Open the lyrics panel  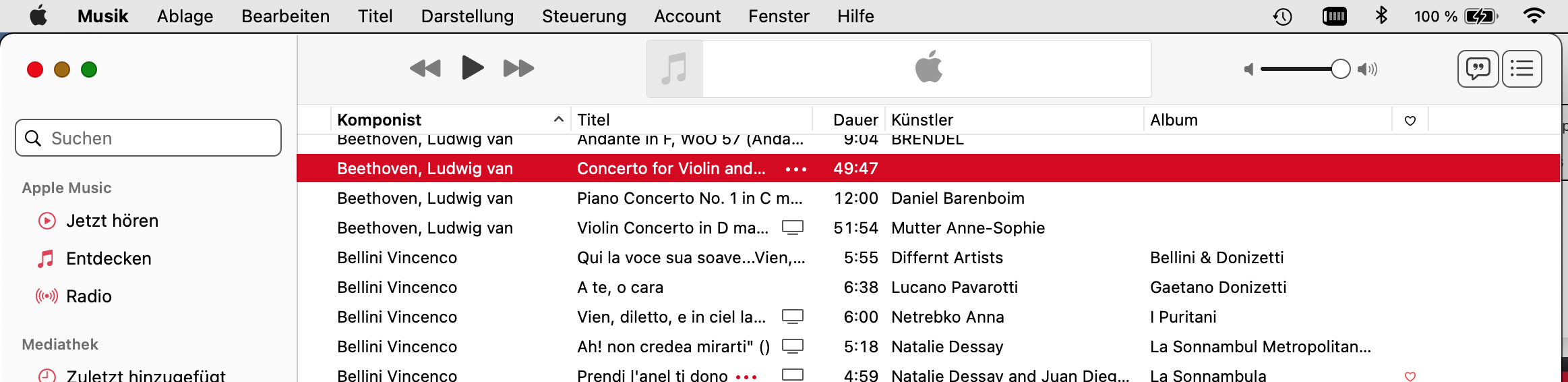(1478, 69)
